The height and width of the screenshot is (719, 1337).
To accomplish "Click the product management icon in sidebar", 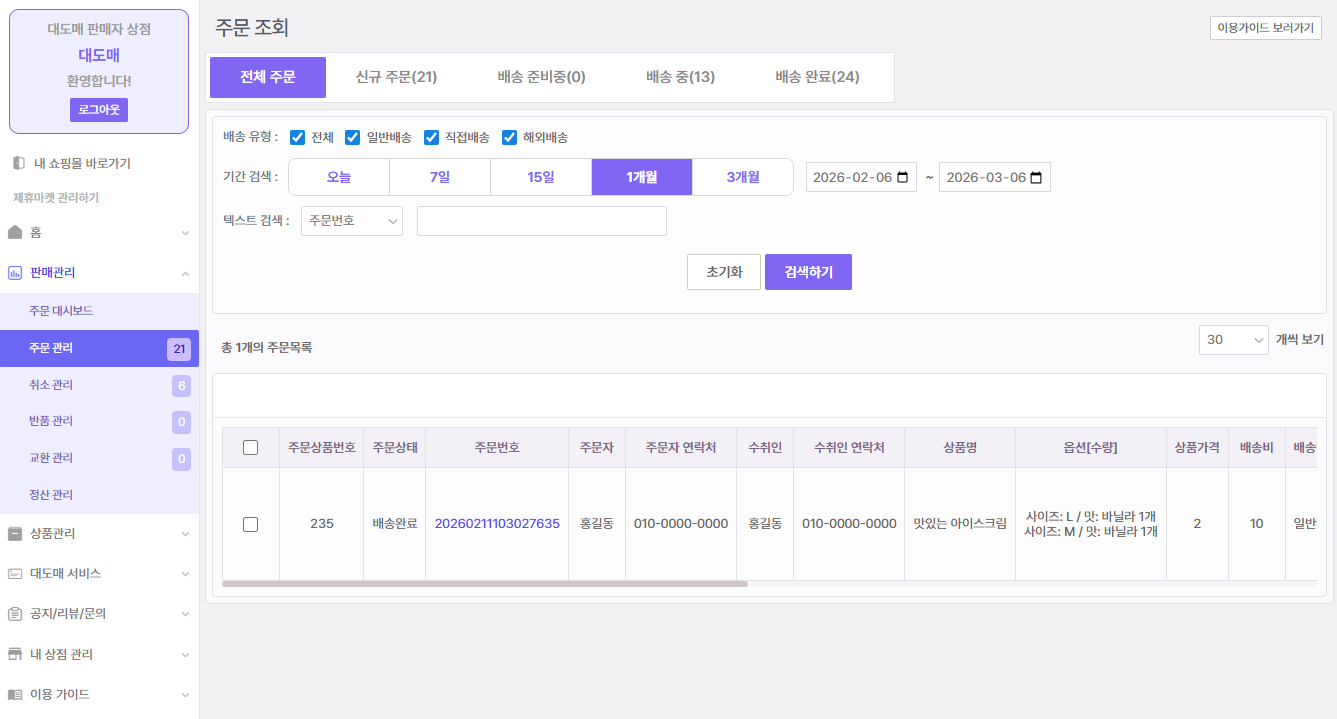I will (15, 534).
